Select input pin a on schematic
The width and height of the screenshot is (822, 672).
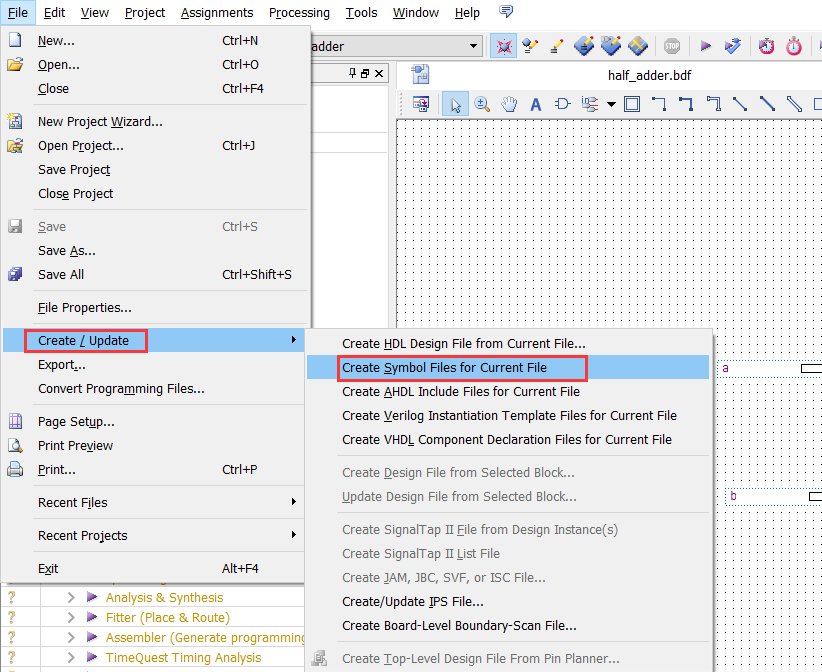tap(771, 368)
